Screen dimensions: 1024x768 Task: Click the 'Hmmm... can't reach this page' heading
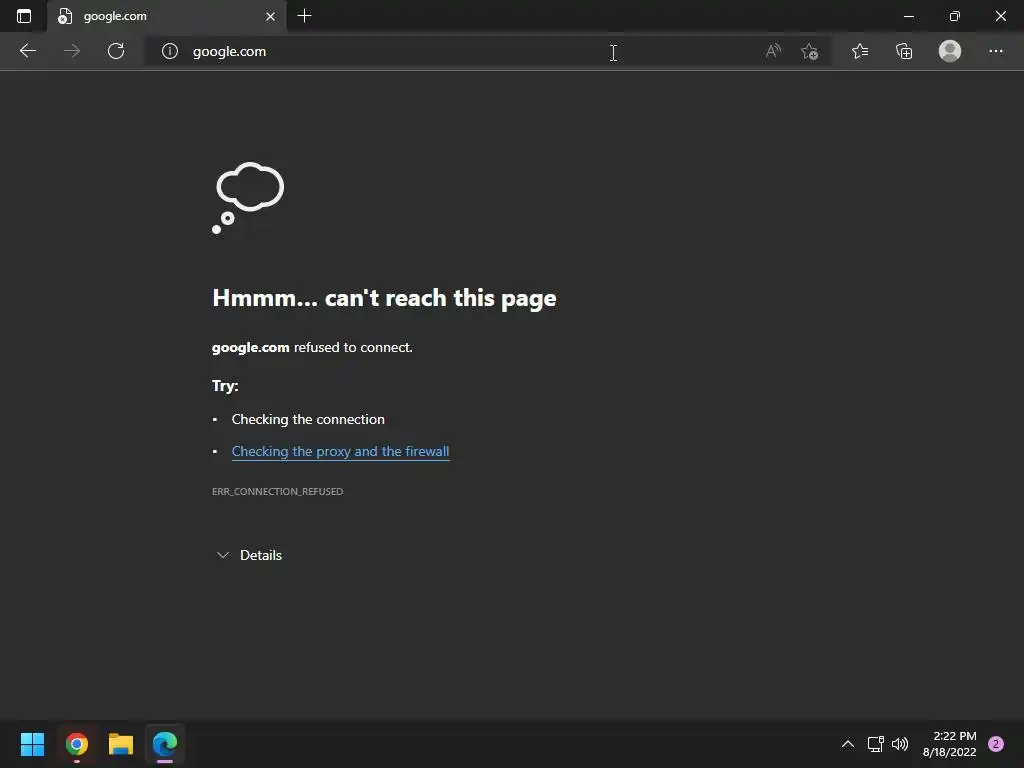point(384,298)
